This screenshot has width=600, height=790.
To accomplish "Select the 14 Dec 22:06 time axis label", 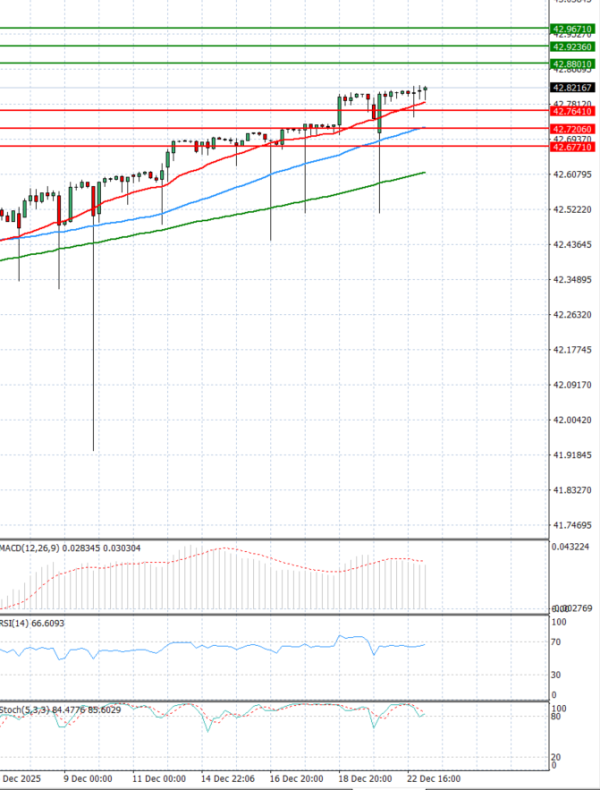I will (x=226, y=777).
